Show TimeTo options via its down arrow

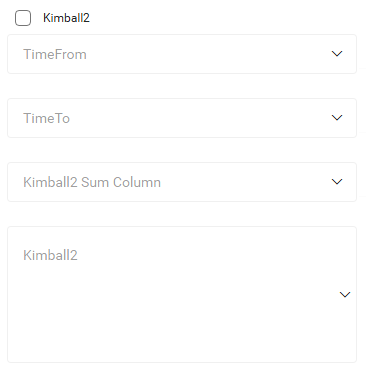pyautogui.click(x=337, y=118)
